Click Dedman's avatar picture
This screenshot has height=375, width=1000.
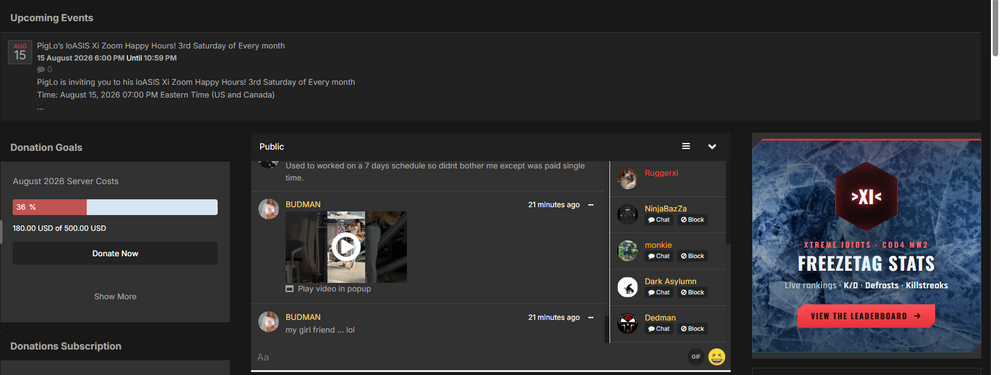tap(628, 323)
